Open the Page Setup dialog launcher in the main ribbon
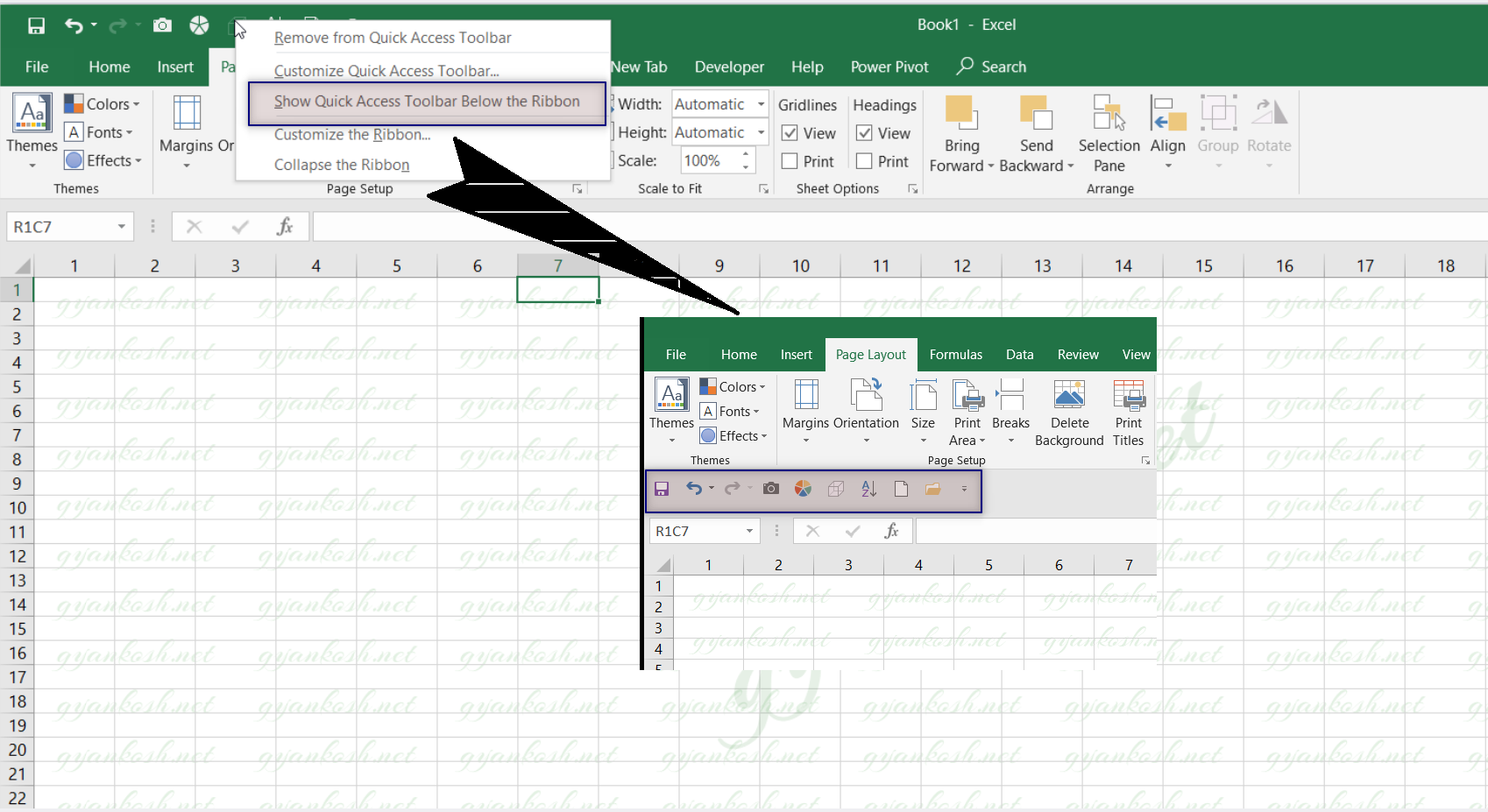 click(577, 189)
